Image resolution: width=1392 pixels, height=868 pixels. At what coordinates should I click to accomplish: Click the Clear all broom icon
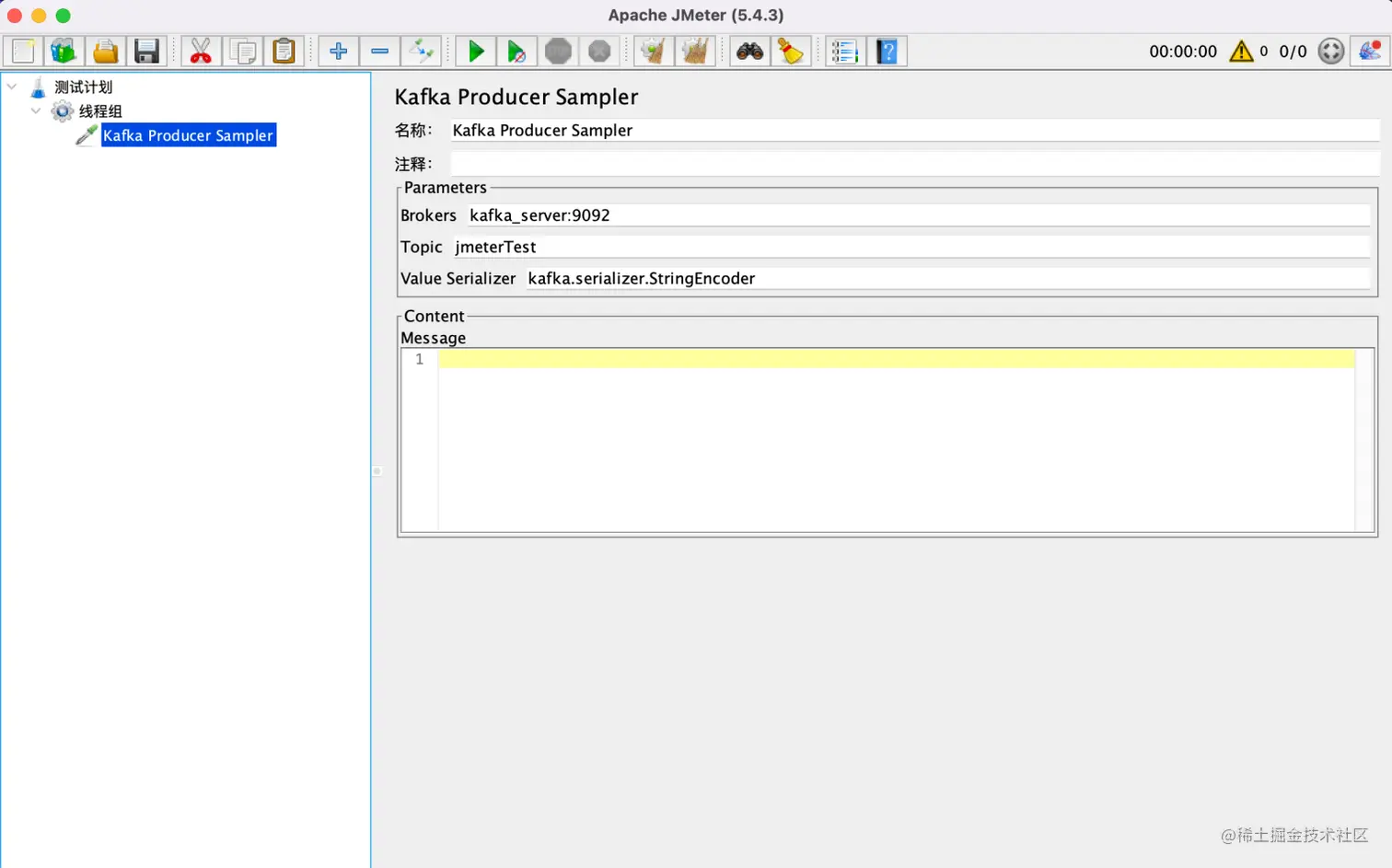coord(694,52)
